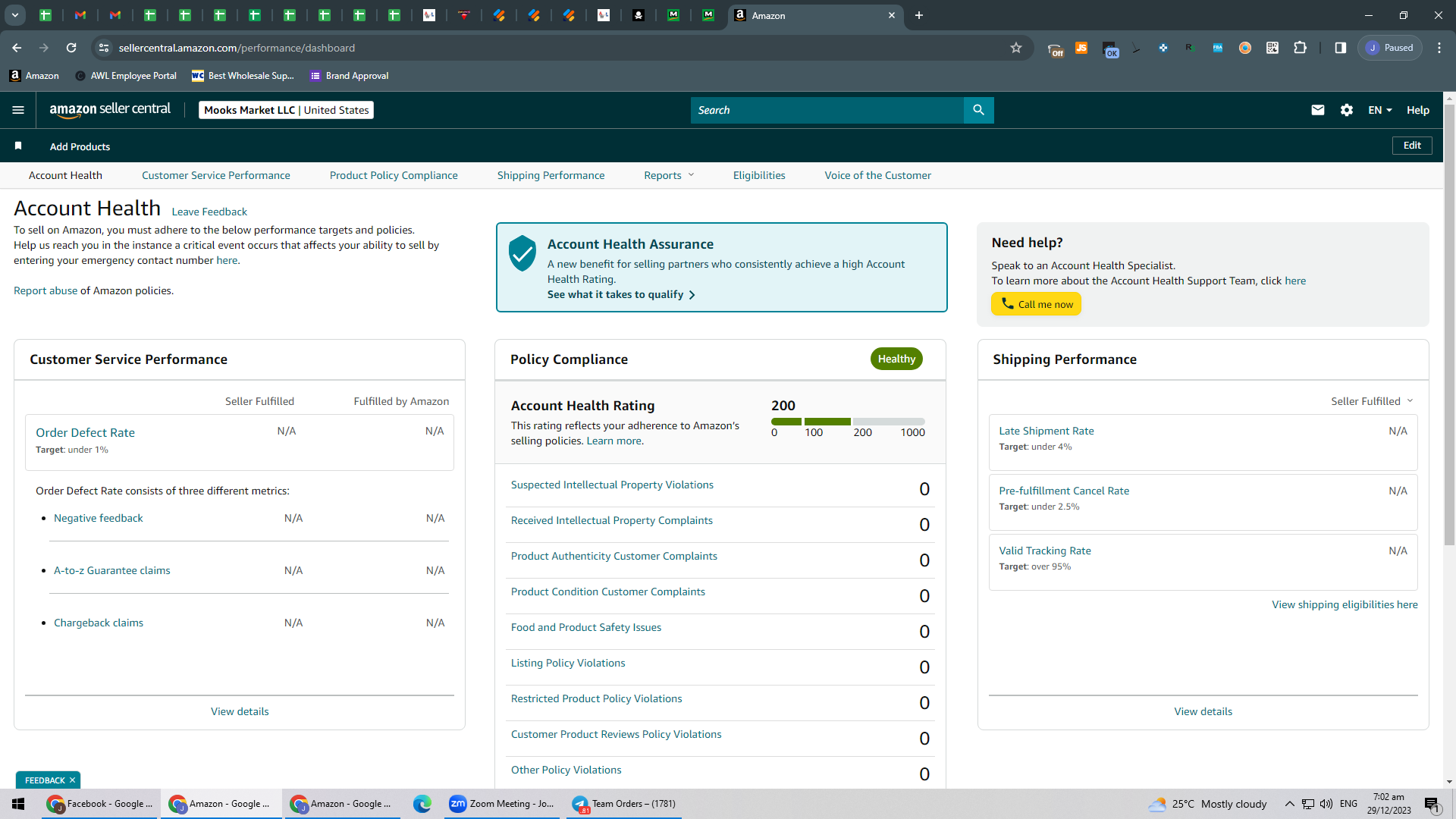
Task: Click the Help link in header
Action: pyautogui.click(x=1418, y=110)
